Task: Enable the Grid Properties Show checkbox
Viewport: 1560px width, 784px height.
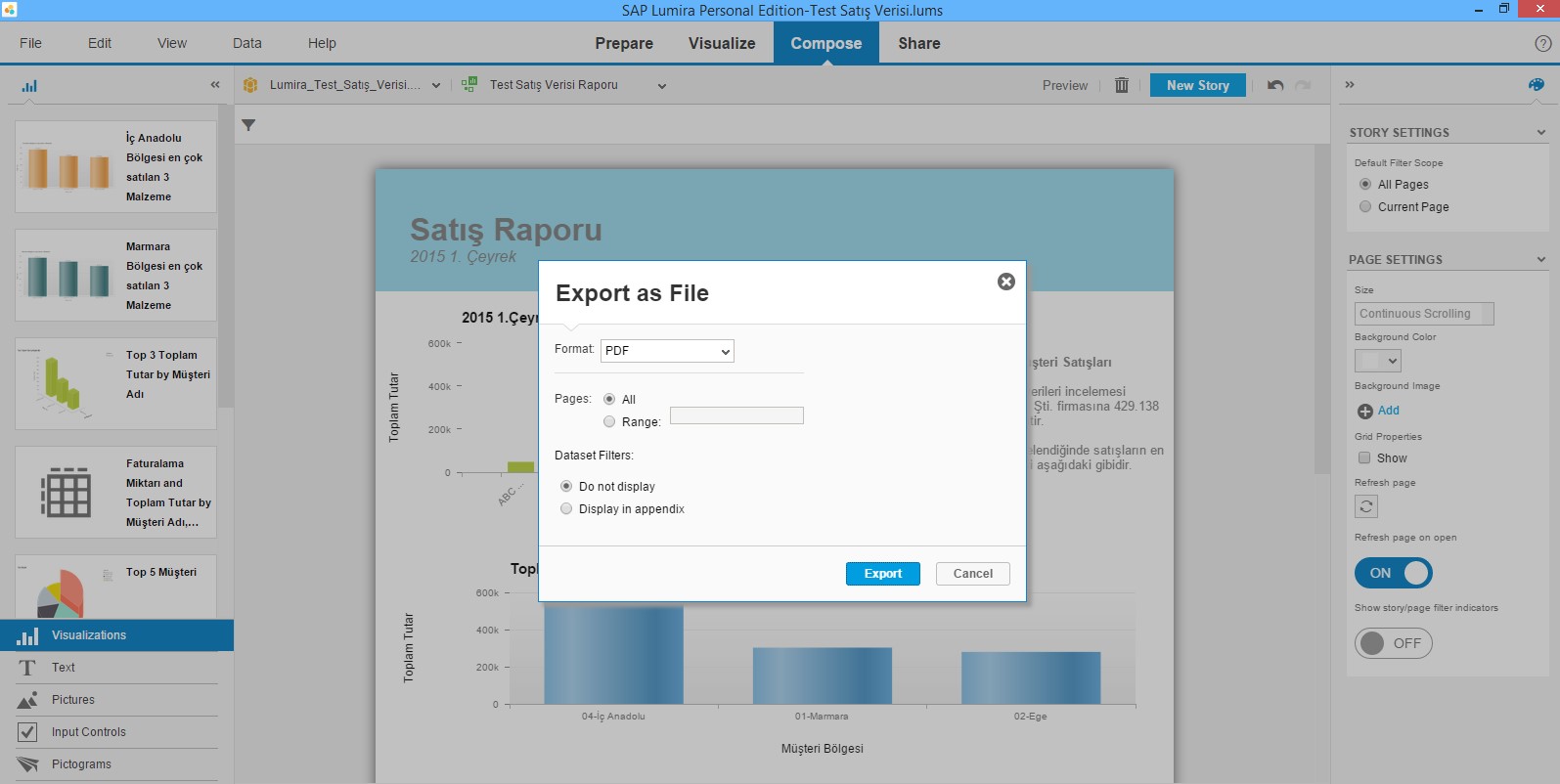Action: click(x=1364, y=457)
